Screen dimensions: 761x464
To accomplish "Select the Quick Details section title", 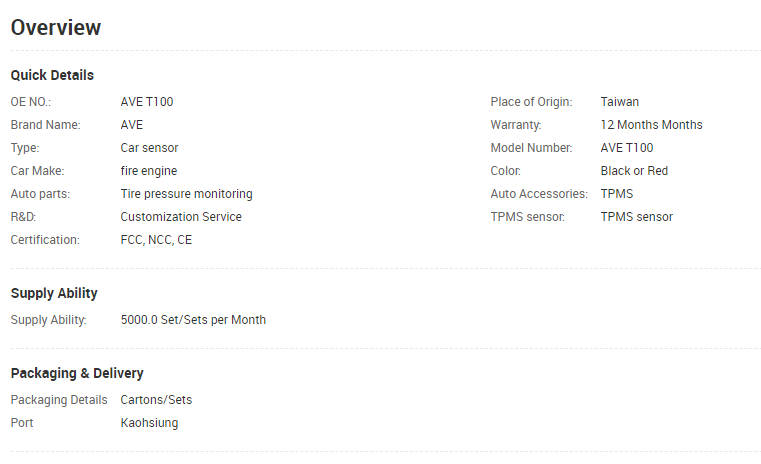I will click(x=52, y=75).
